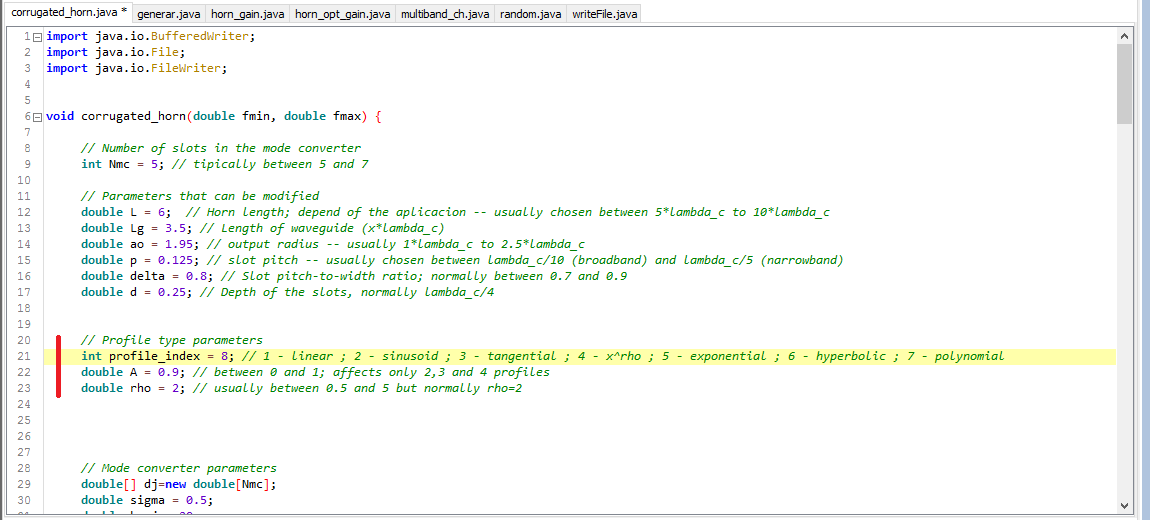The height and width of the screenshot is (520, 1150).
Task: Collapse the import block fold marker
Action: coord(38,36)
